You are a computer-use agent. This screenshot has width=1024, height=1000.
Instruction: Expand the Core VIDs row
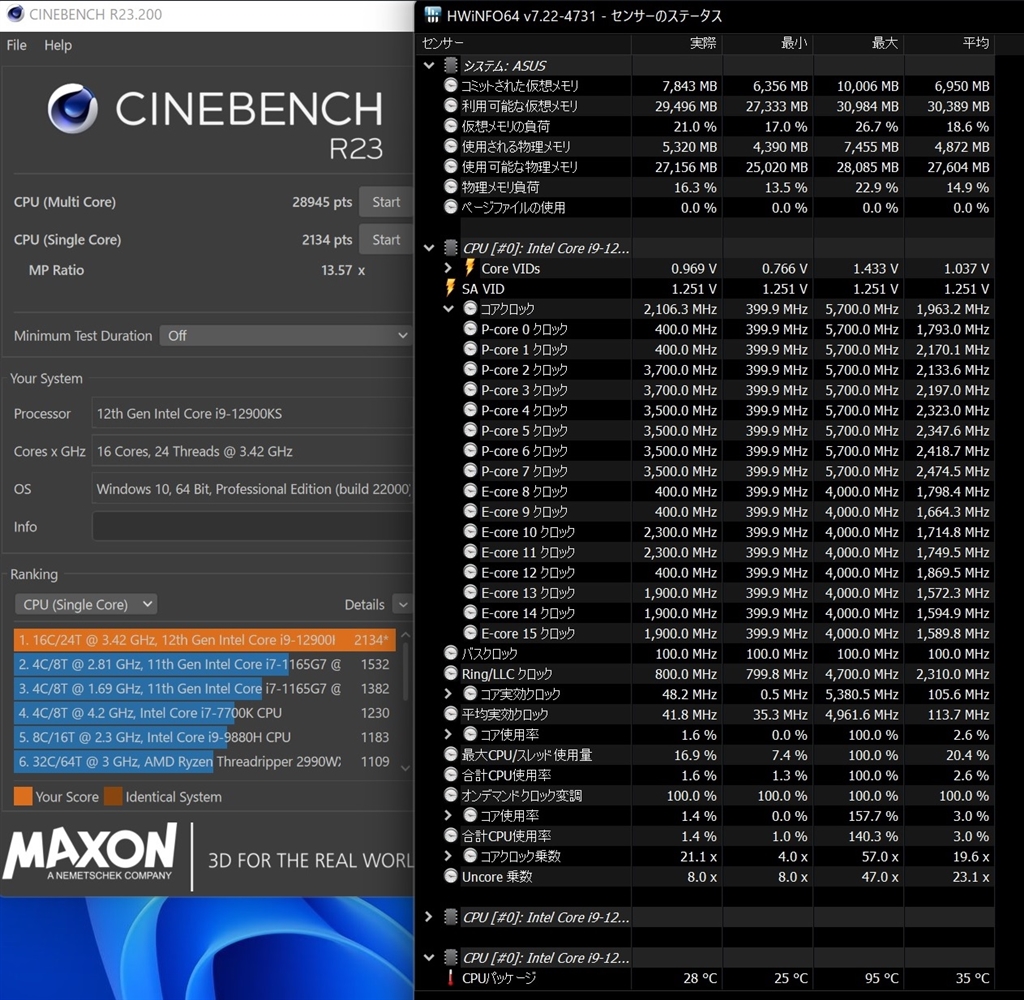[448, 268]
